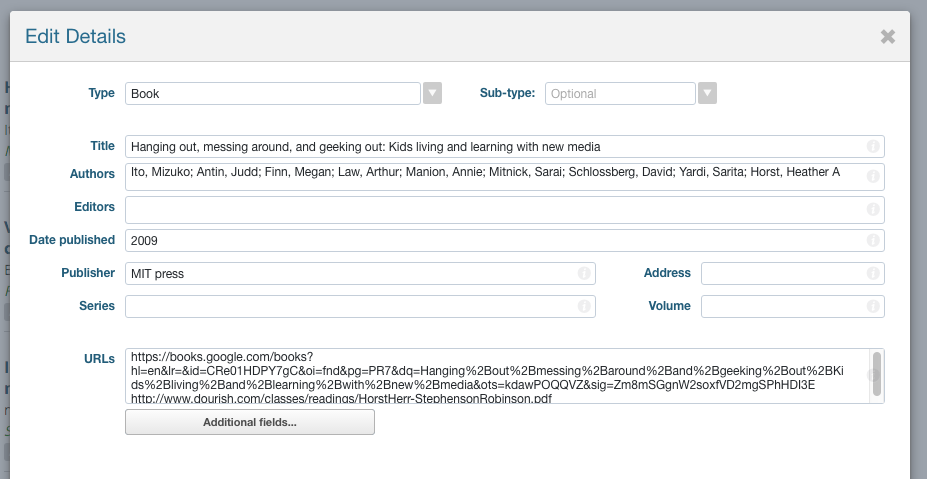Open the Type dropdown arrow
This screenshot has width=927, height=479.
pyautogui.click(x=432, y=94)
